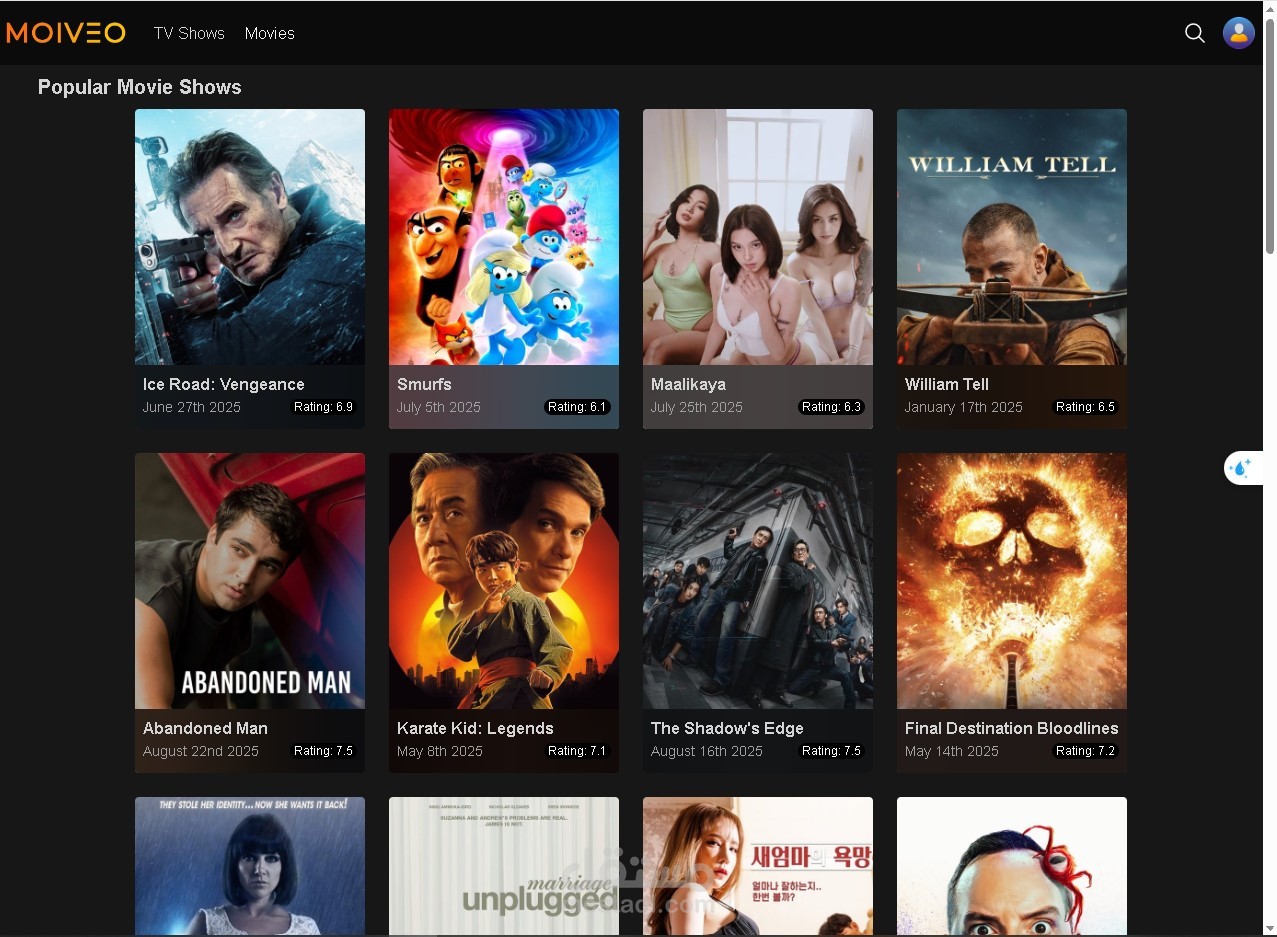
Task: Open Final Destination Bloodlines skull poster
Action: [1012, 581]
